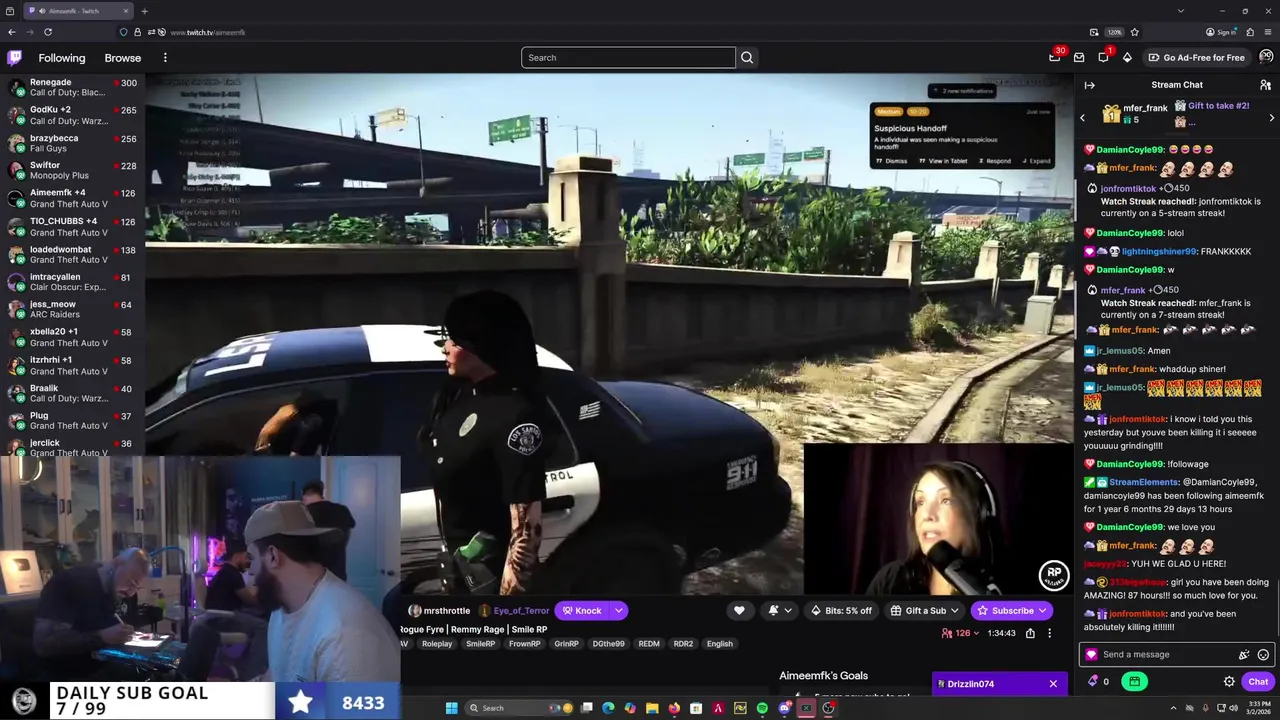The image size is (1280, 720).
Task: Open the Twitch home logo
Action: 14,58
